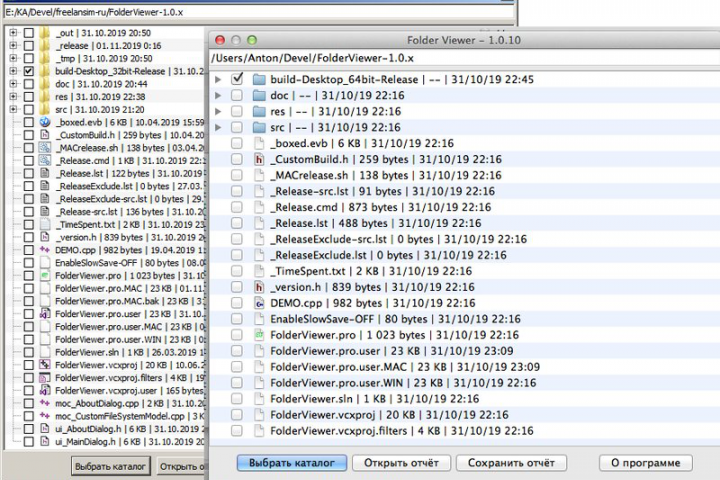The width and height of the screenshot is (720, 480).
Task: Check the FolderViewer.sln checkbox in Mac window
Action: tap(237, 399)
